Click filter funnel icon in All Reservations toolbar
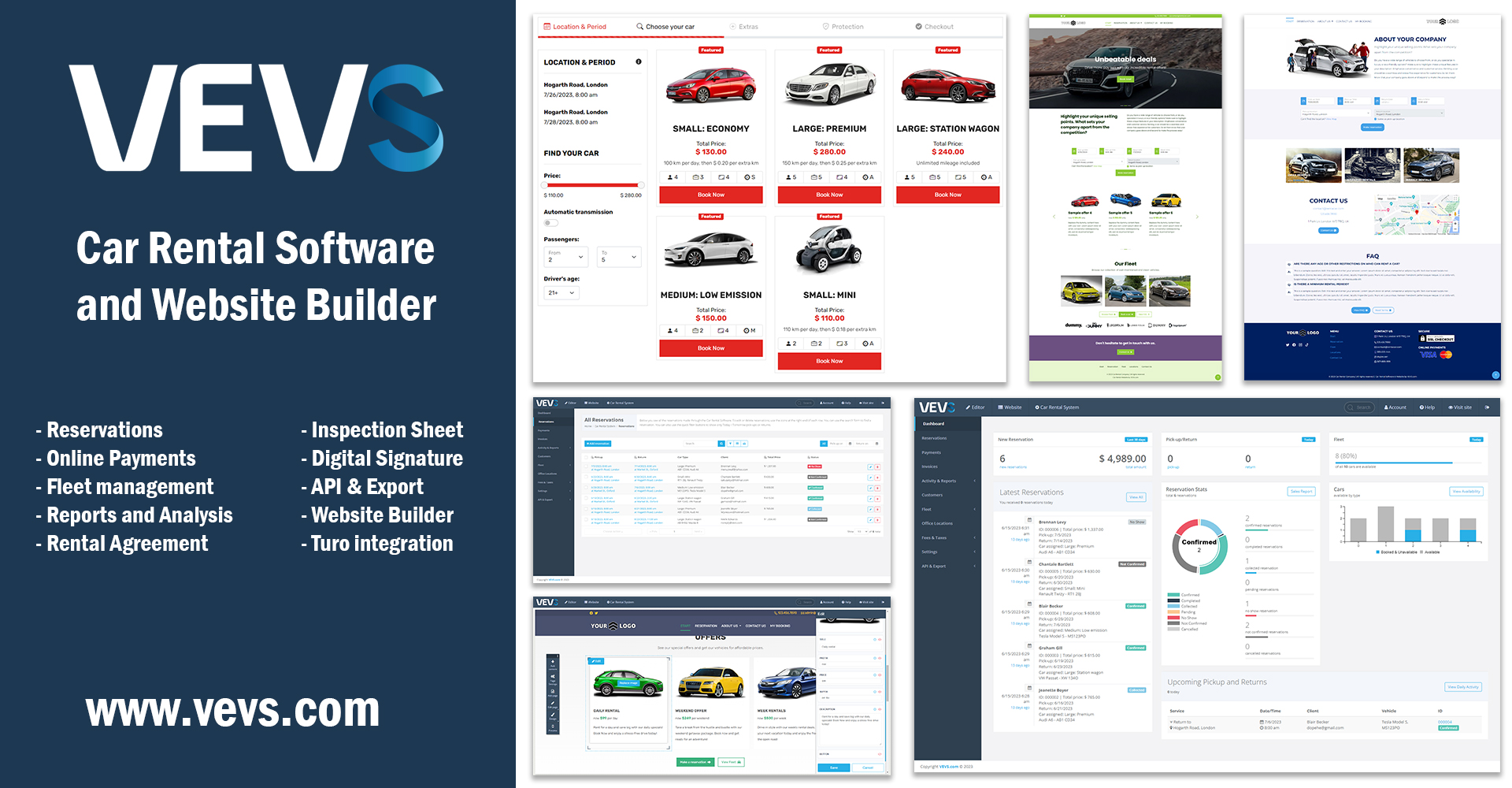This screenshot has height=788, width=1512. tap(730, 444)
